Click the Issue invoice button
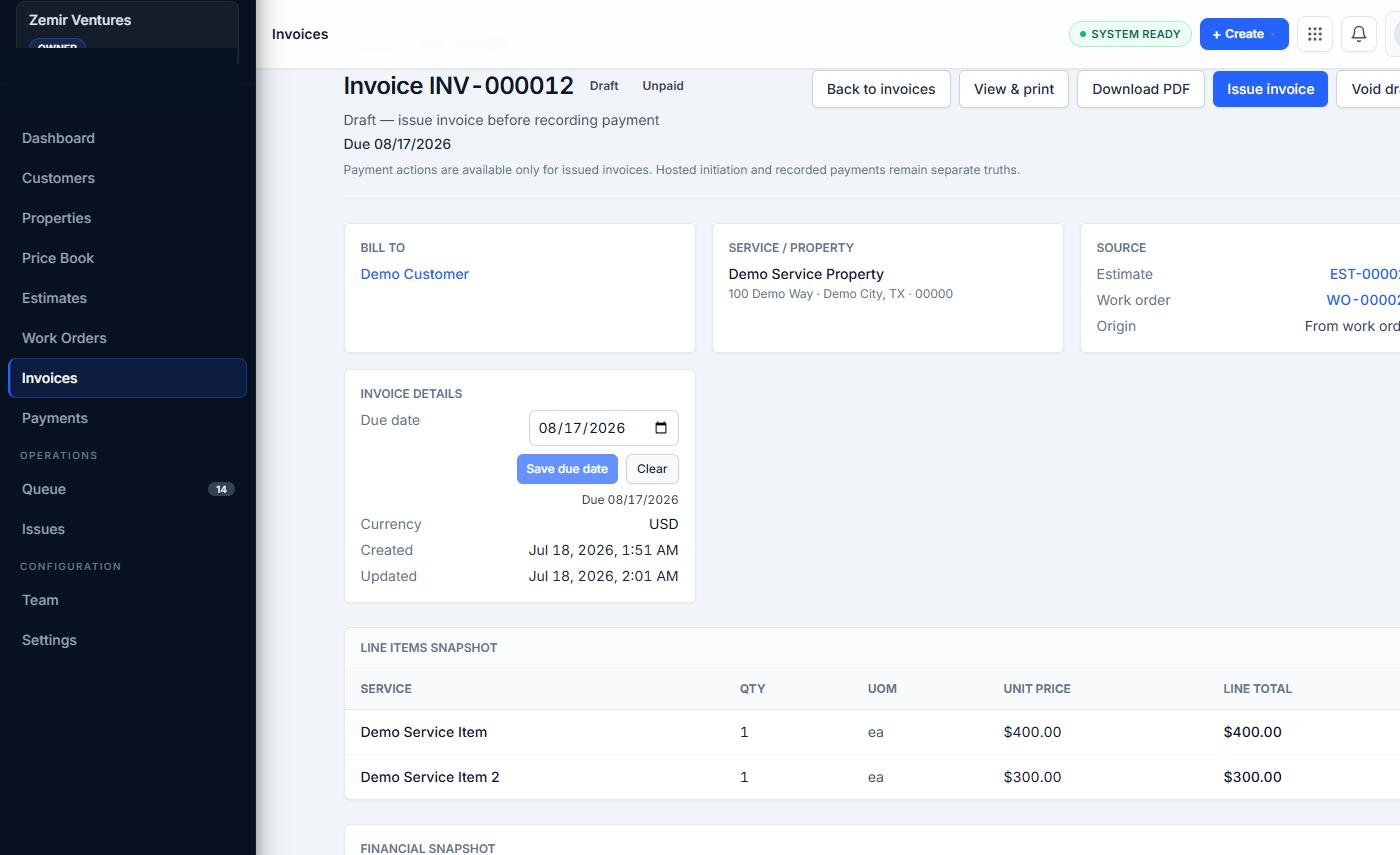This screenshot has height=855, width=1400. pos(1270,89)
